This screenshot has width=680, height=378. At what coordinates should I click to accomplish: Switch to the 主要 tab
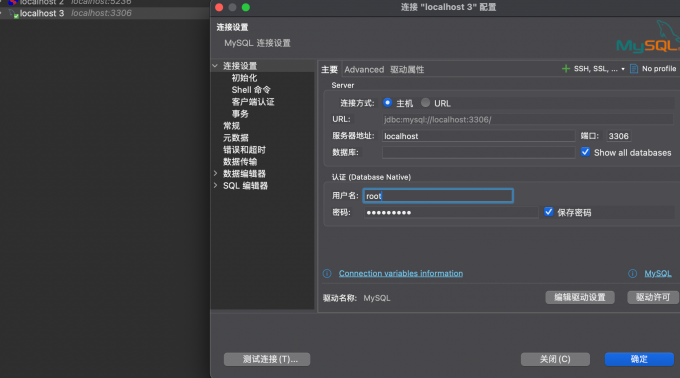(x=329, y=69)
